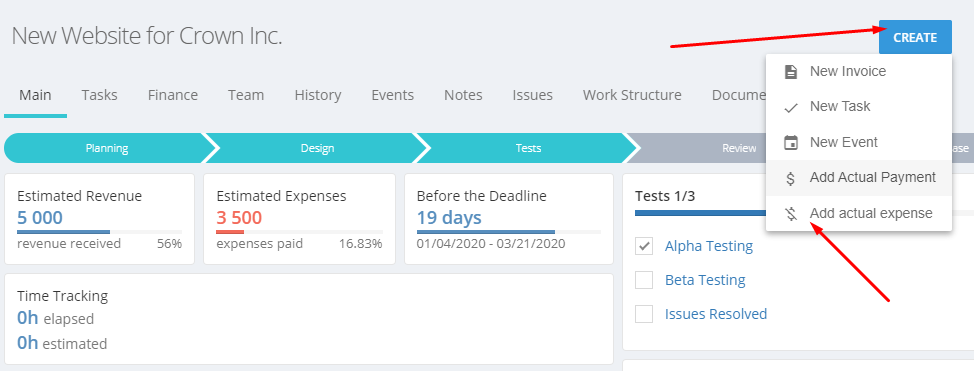Open the History tab
This screenshot has width=974, height=371.
317,95
